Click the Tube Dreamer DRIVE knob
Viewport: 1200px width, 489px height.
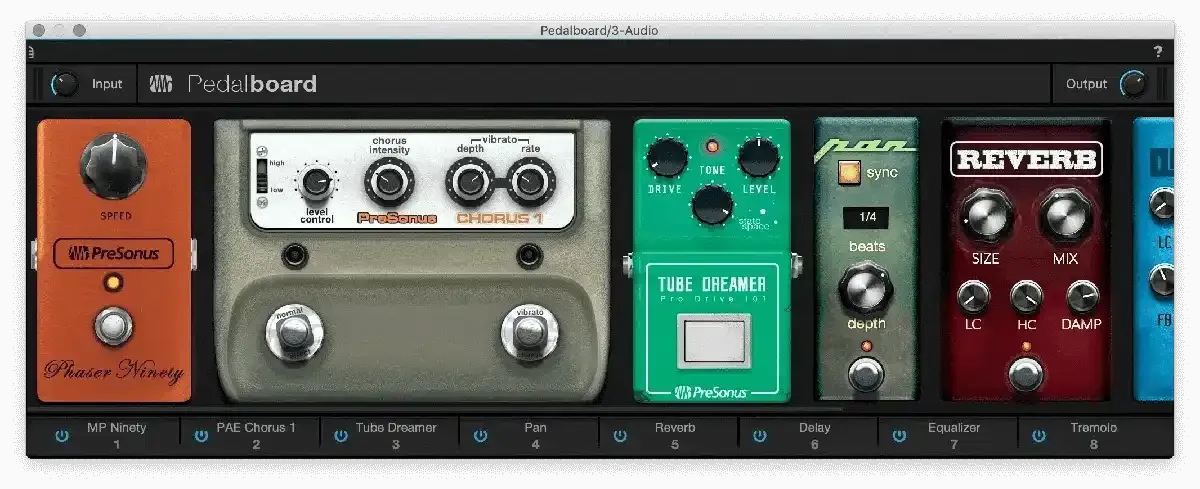click(x=666, y=158)
